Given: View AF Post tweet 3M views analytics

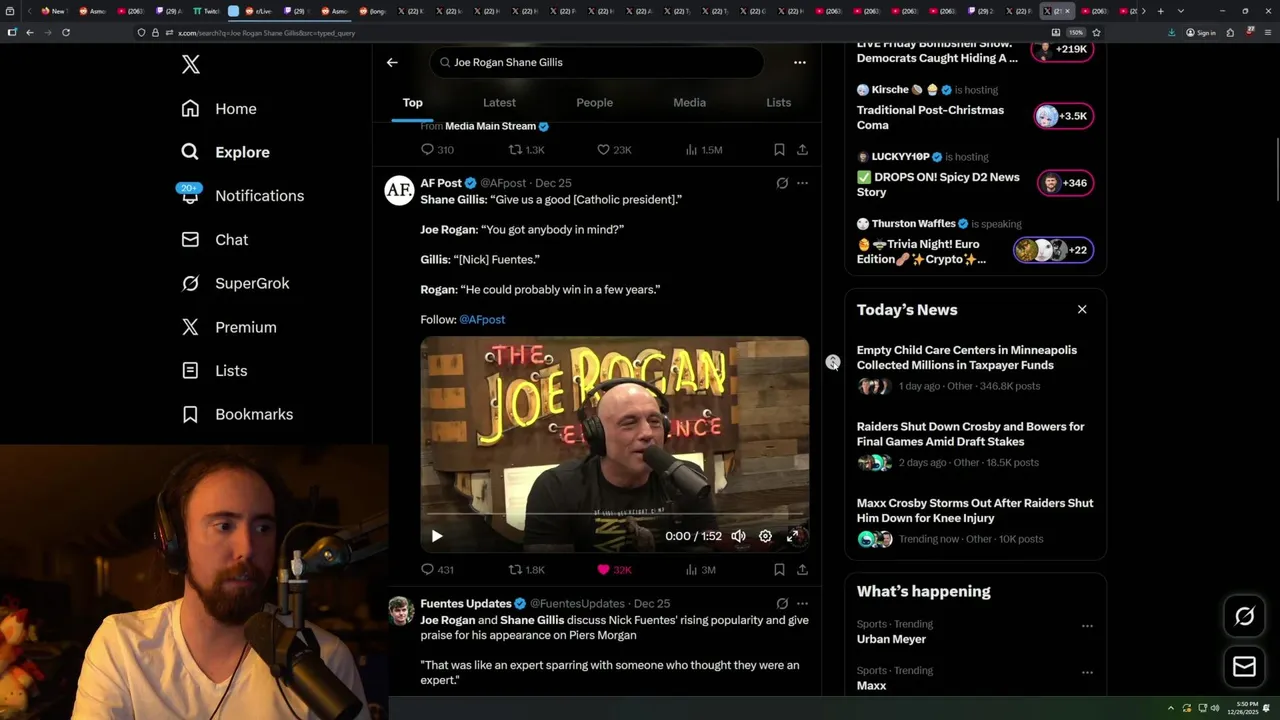Looking at the screenshot, I should tap(700, 570).
